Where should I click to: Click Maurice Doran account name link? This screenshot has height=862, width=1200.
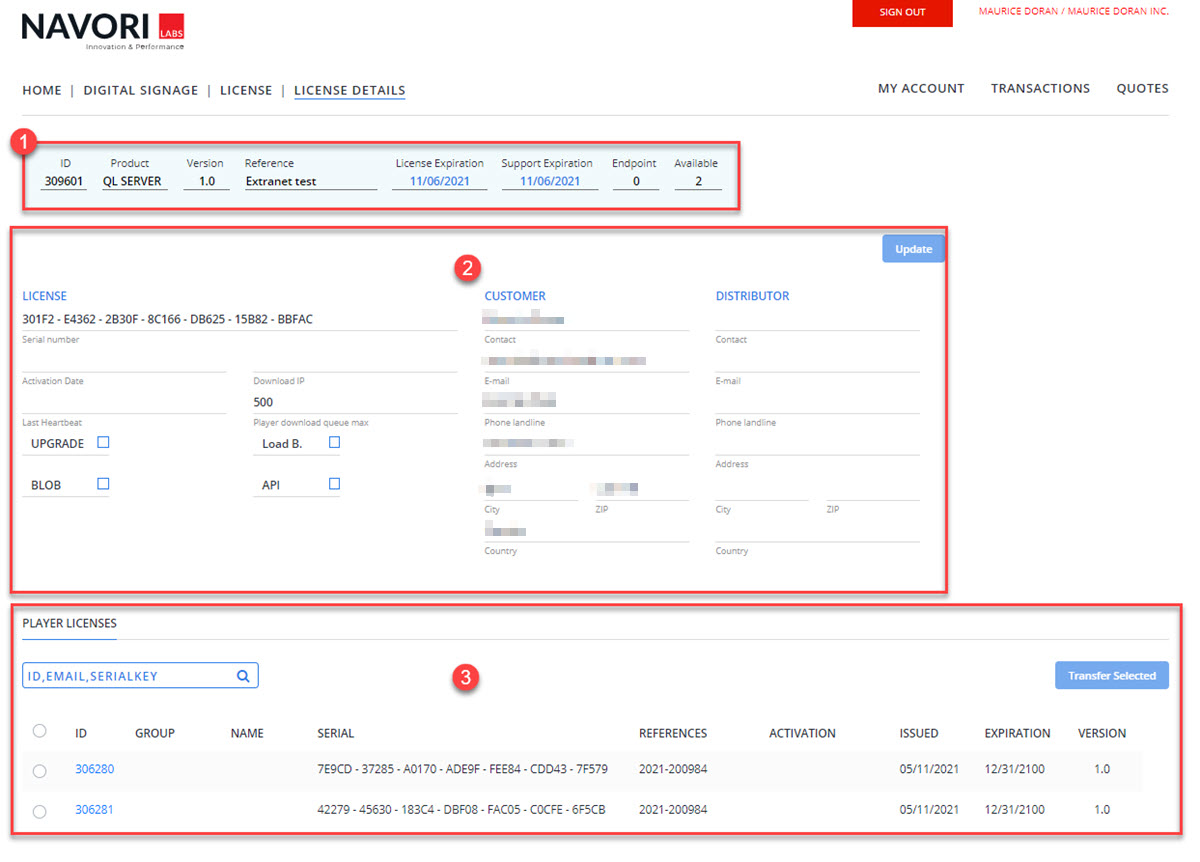[1073, 12]
